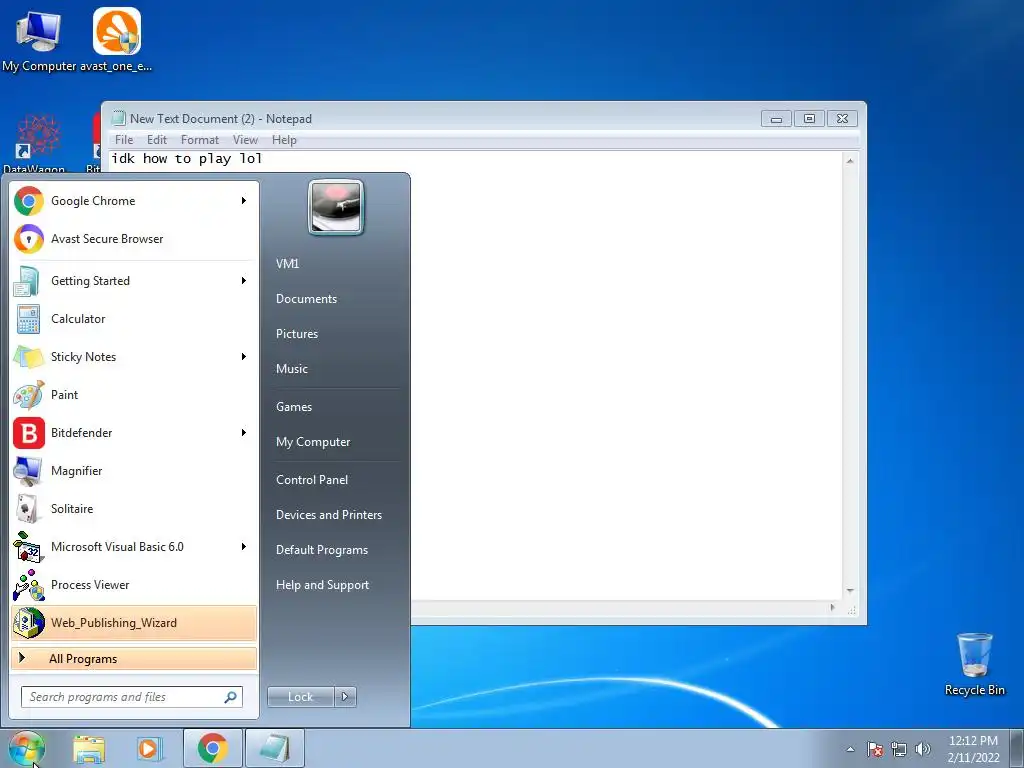This screenshot has height=768, width=1024.
Task: Open Web_Publishing_Wizard
Action: [x=134, y=622]
